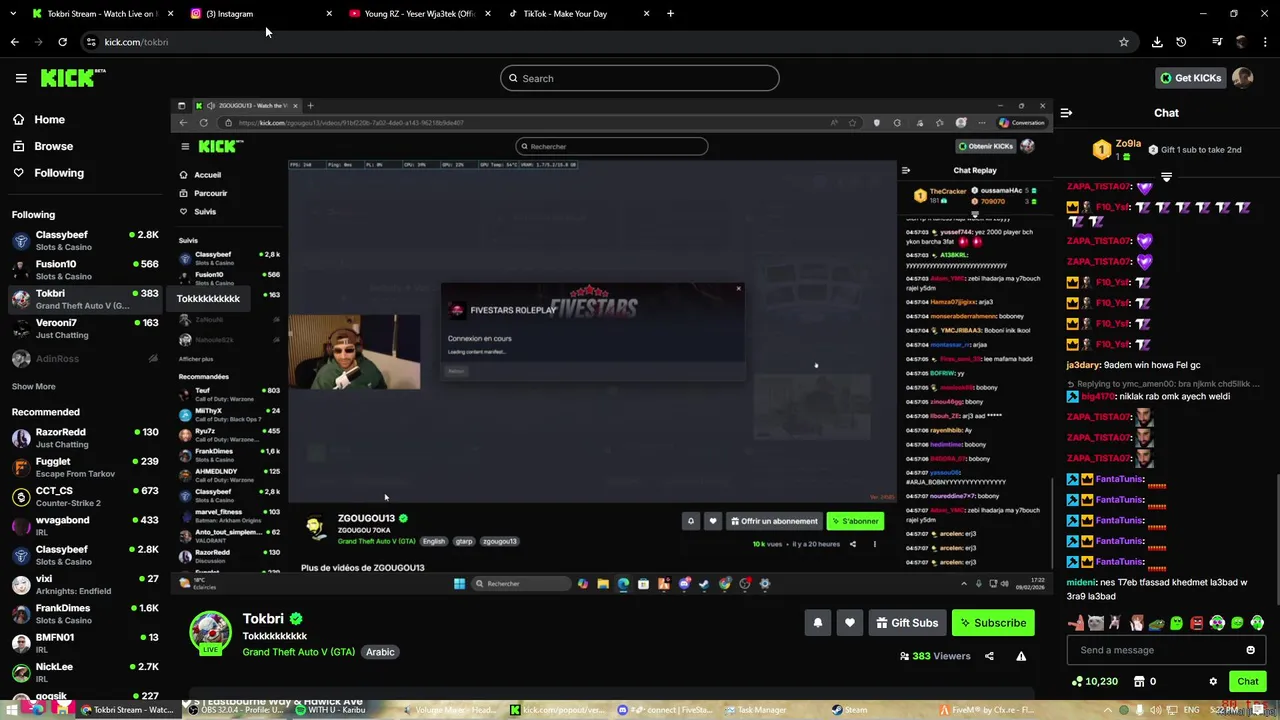The height and width of the screenshot is (720, 1280).
Task: Click Show more under Following
Action: click(x=34, y=386)
